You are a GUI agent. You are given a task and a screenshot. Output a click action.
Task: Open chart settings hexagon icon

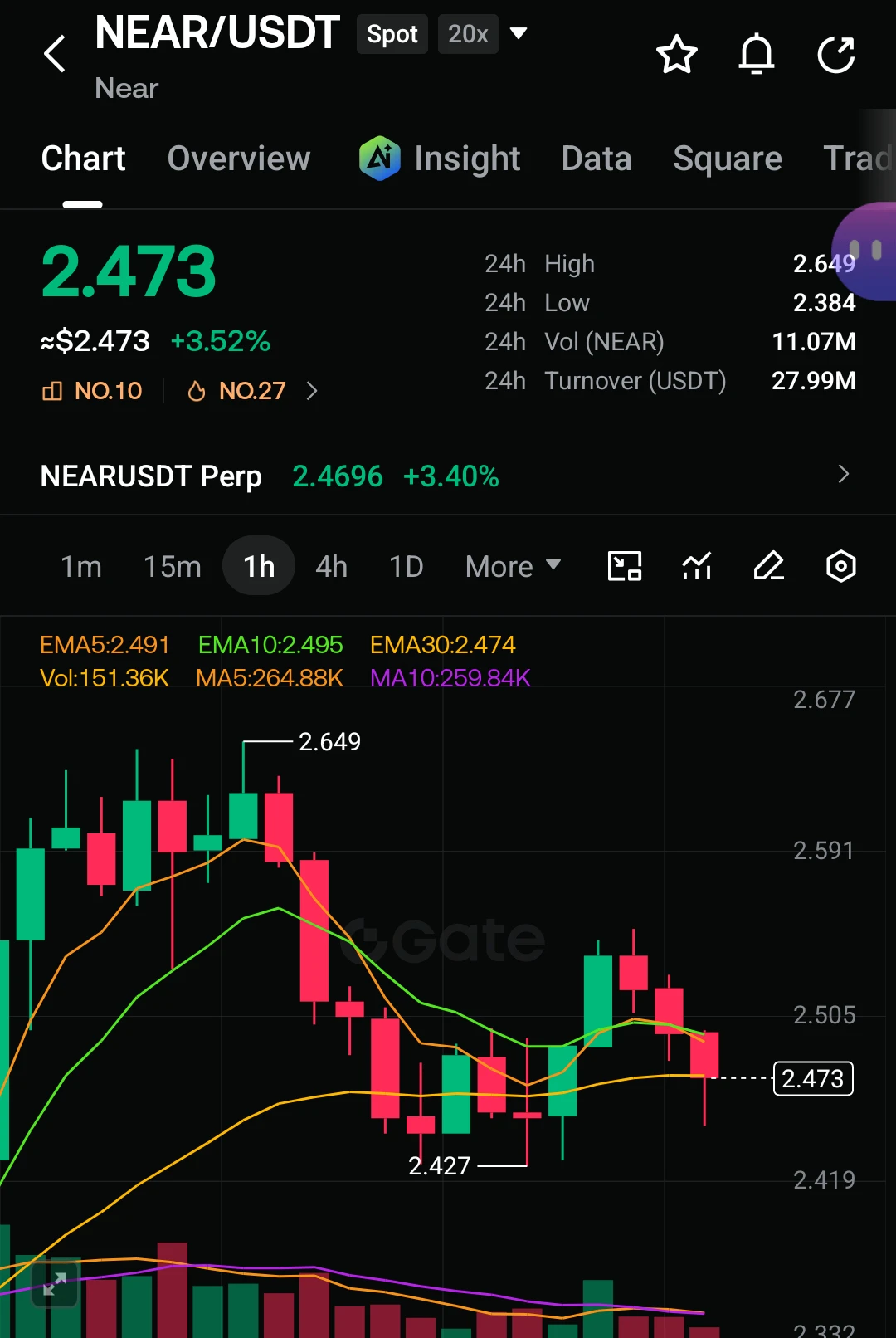point(841,566)
